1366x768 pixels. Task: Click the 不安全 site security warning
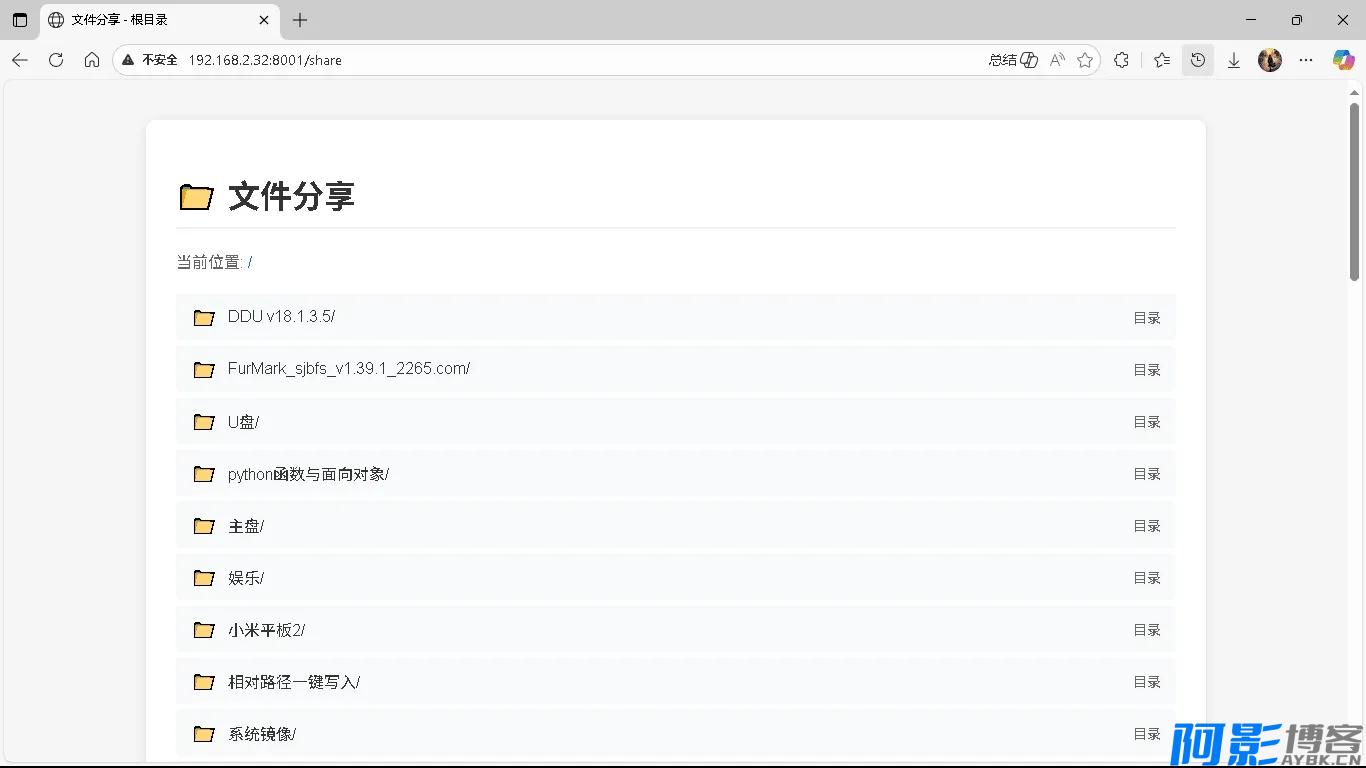click(149, 60)
